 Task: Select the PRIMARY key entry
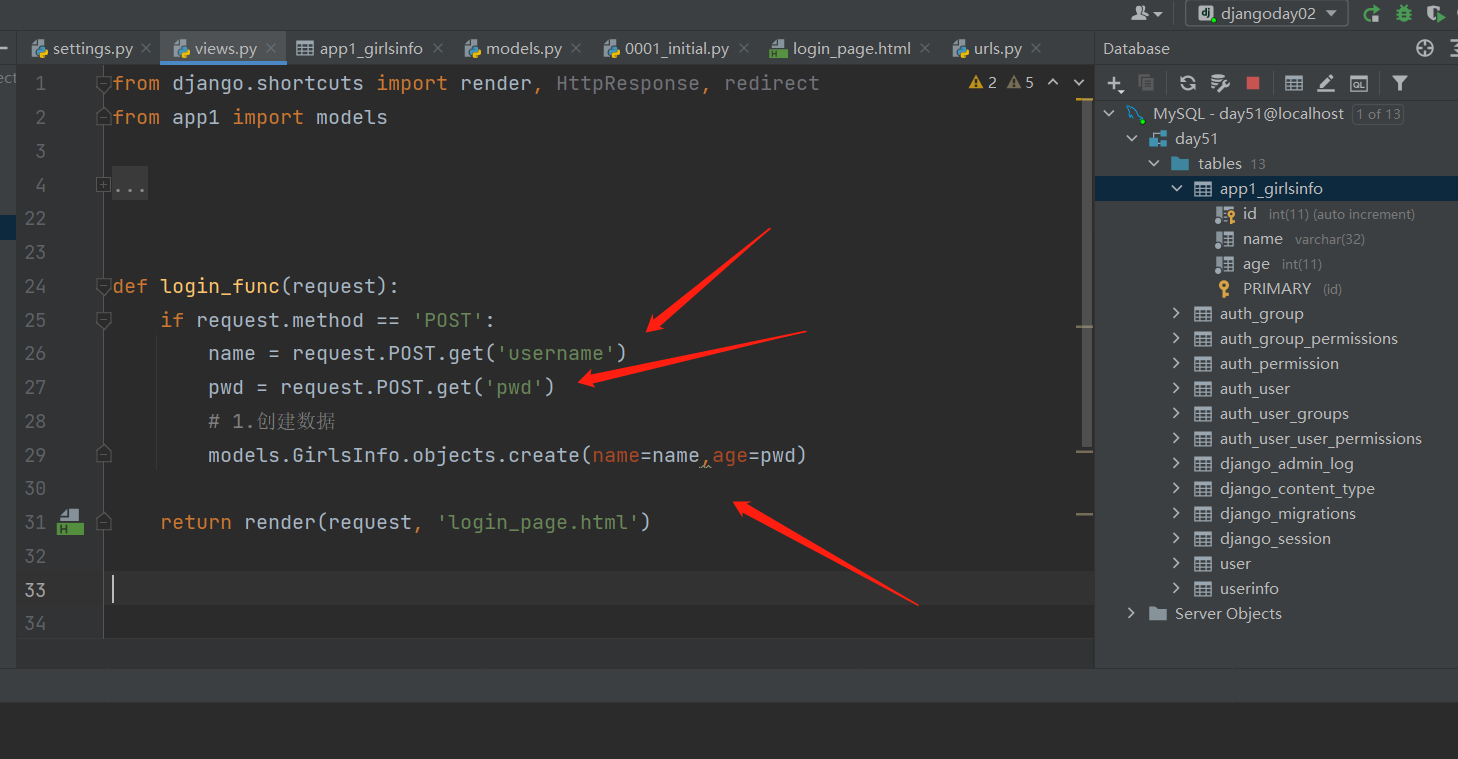[1278, 289]
